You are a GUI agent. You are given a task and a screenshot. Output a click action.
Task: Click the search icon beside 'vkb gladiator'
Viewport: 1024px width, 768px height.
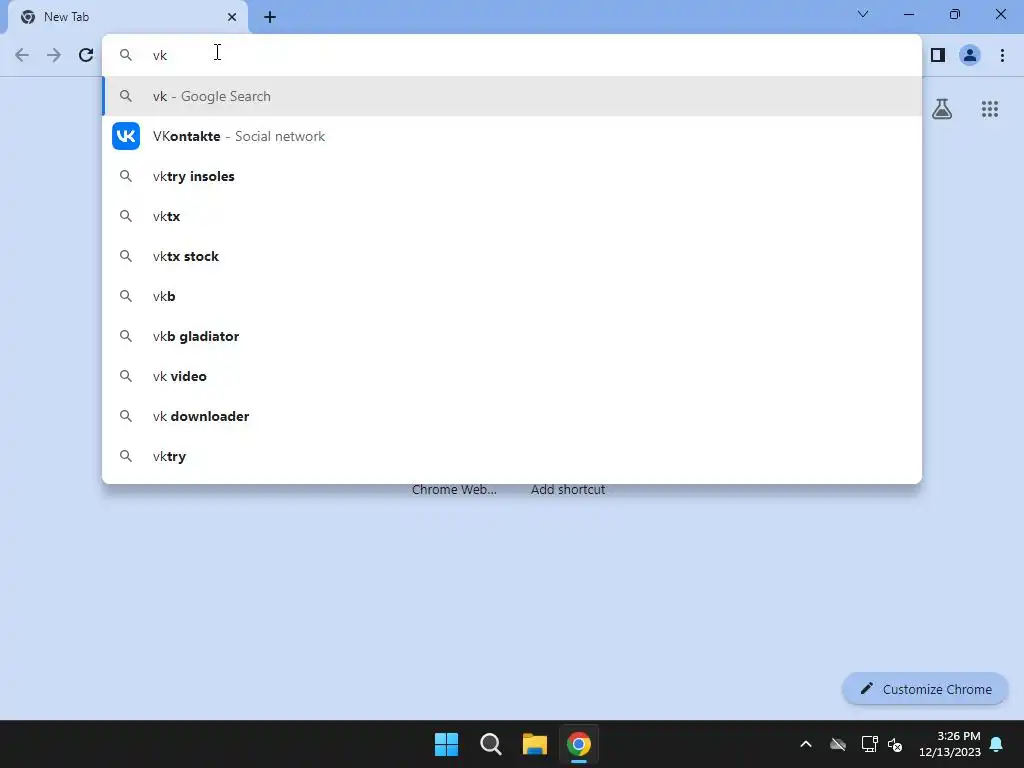[125, 336]
